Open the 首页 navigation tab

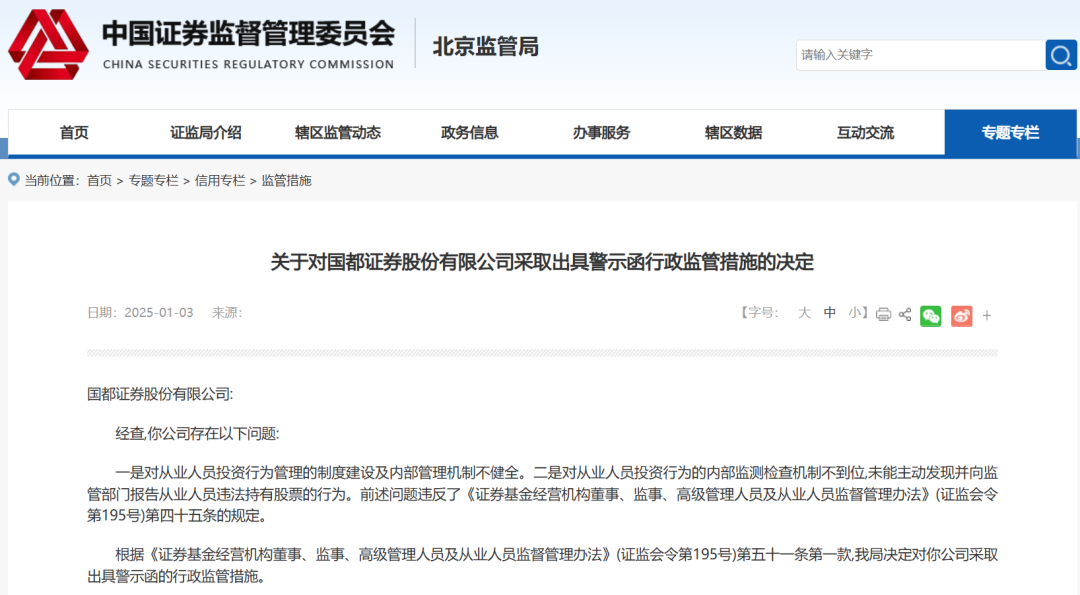pos(74,133)
